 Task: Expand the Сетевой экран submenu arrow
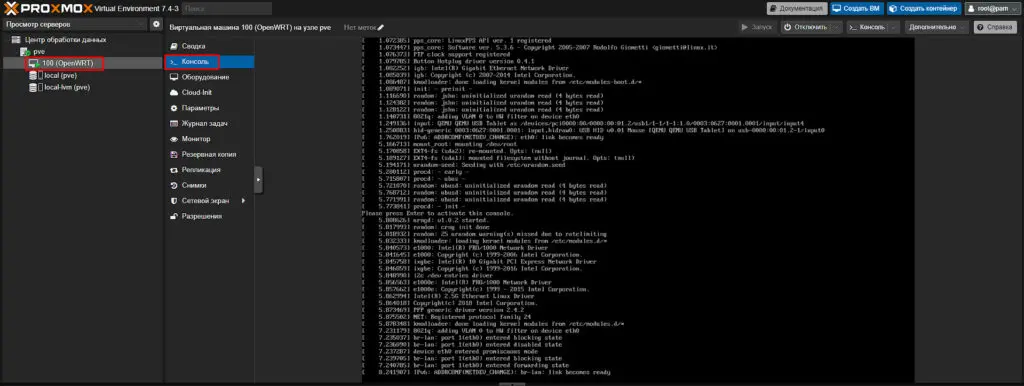click(x=243, y=201)
